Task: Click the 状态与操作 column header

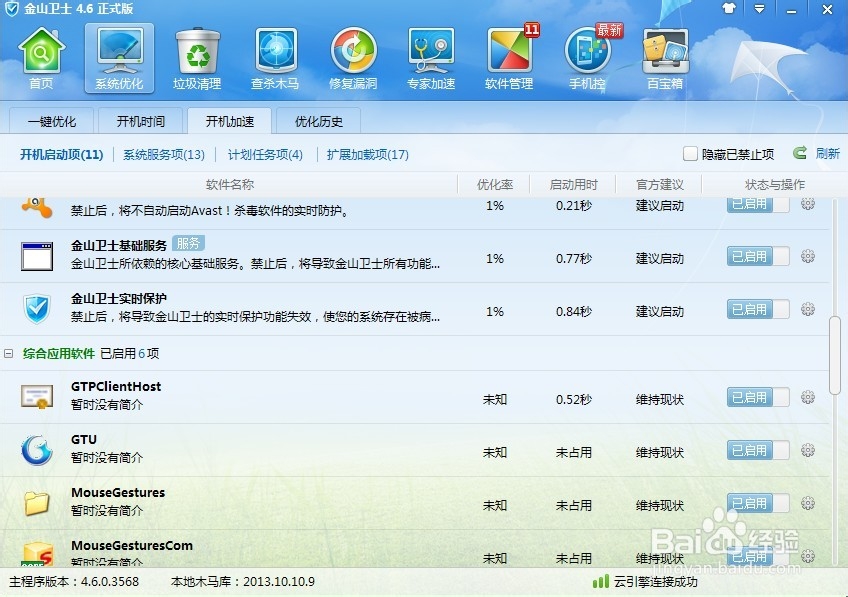Action: click(x=775, y=185)
